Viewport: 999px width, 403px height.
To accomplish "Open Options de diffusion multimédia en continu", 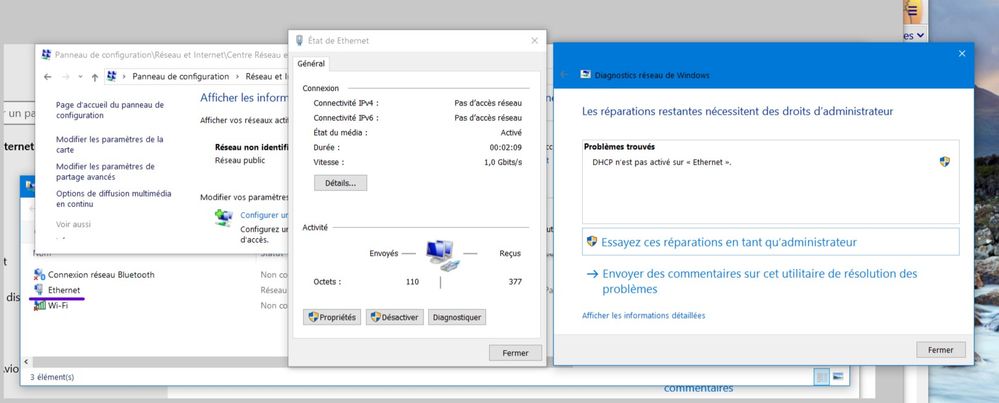I will click(113, 199).
